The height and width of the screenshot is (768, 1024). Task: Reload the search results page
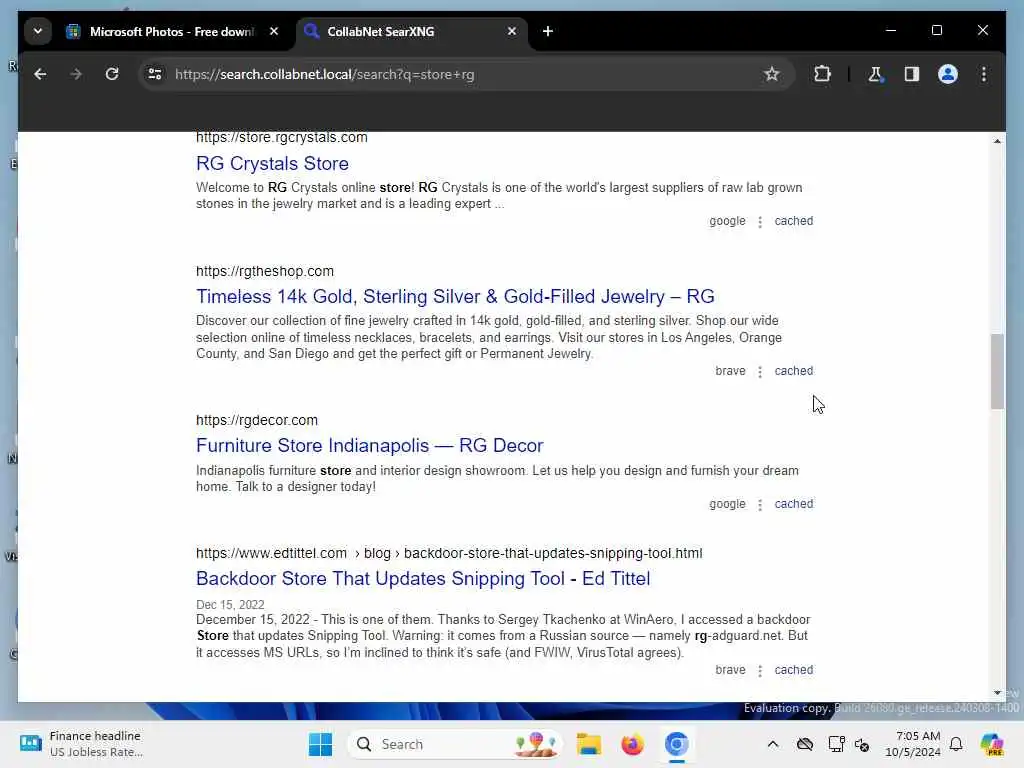coord(112,74)
